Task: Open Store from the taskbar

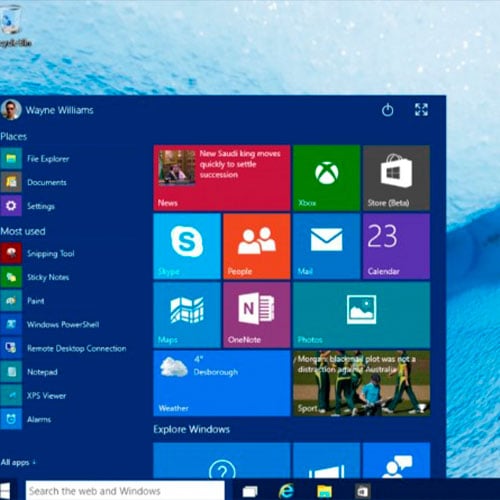Action: tap(362, 492)
